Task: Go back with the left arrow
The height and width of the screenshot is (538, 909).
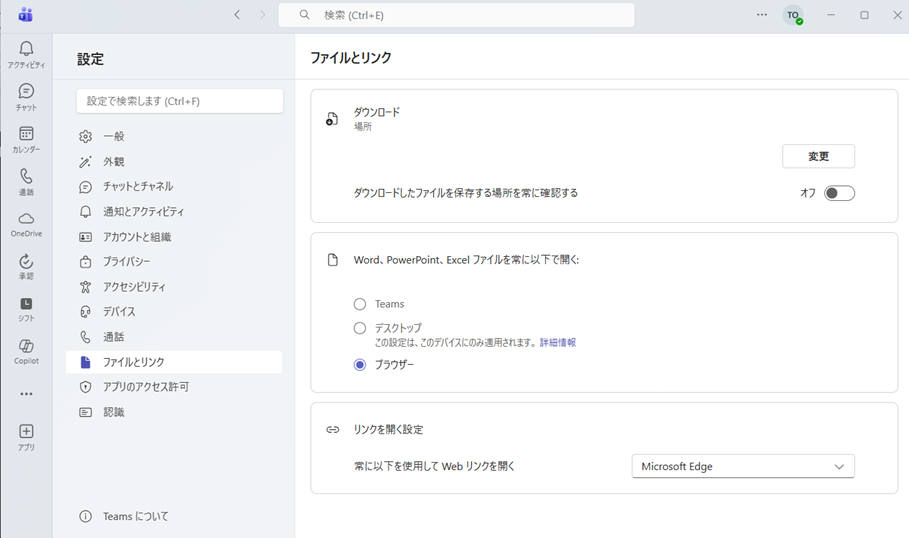Action: [x=237, y=14]
